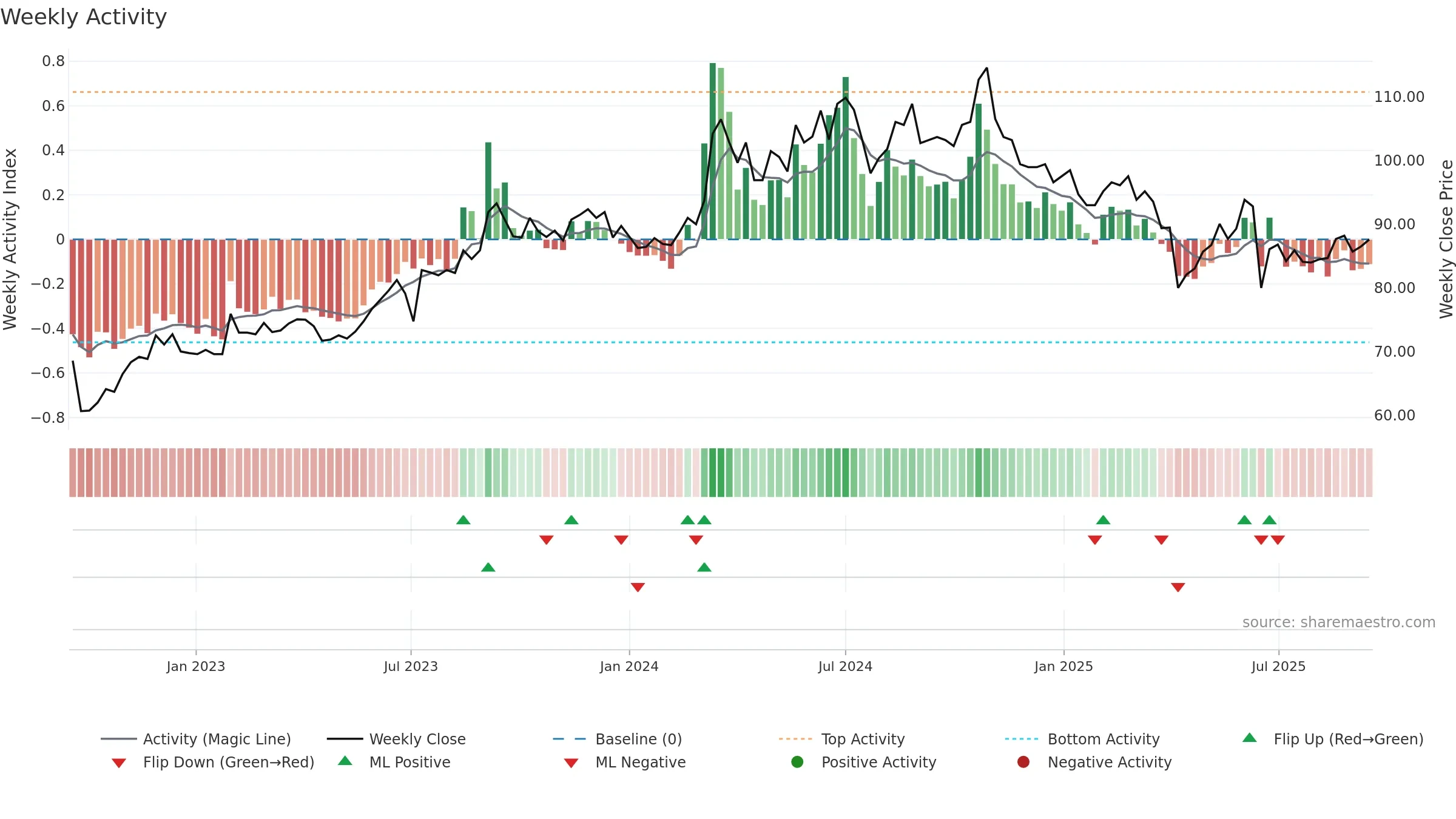Click the −0.2 left axis tick label
This screenshot has height=819, width=1456.
coord(48,283)
